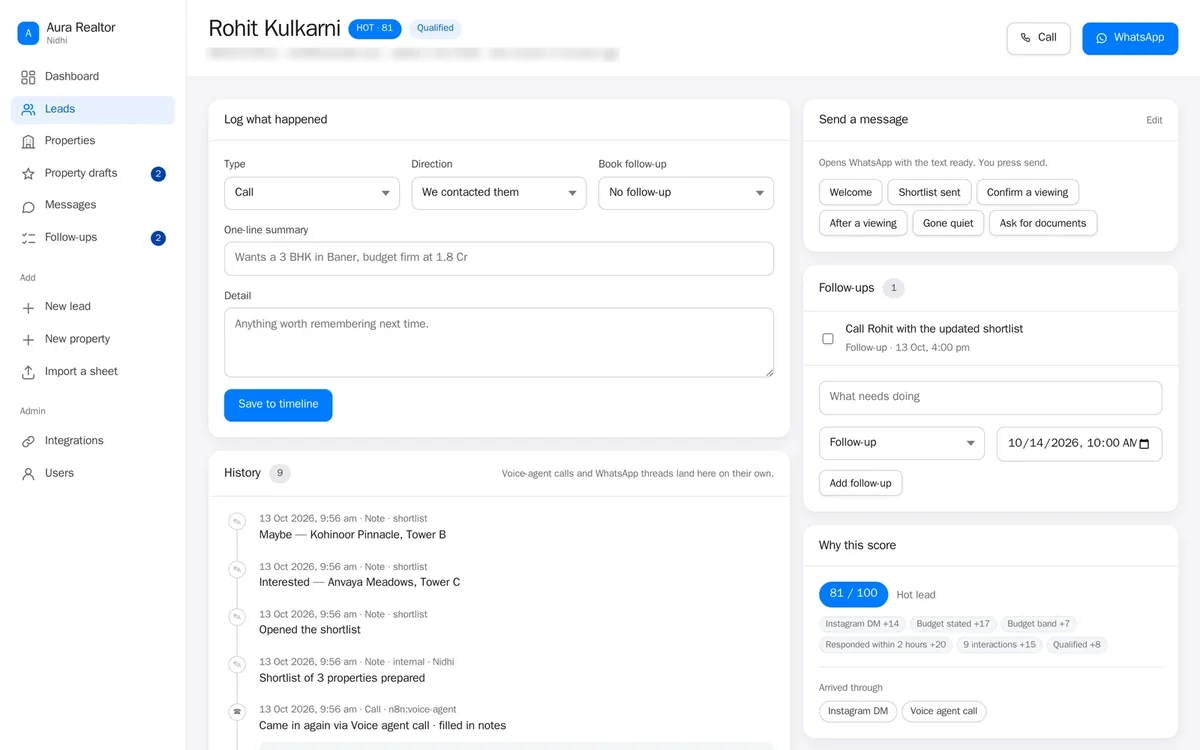Open Integrations under Admin
Screen dimensions: 1200x750
[x=93, y=441]
